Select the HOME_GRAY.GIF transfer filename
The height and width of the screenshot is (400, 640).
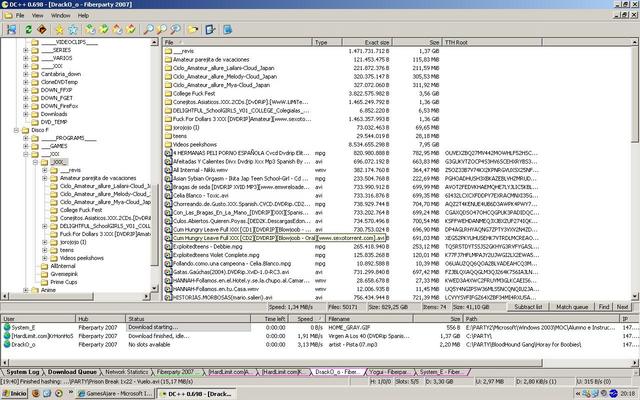(349, 327)
